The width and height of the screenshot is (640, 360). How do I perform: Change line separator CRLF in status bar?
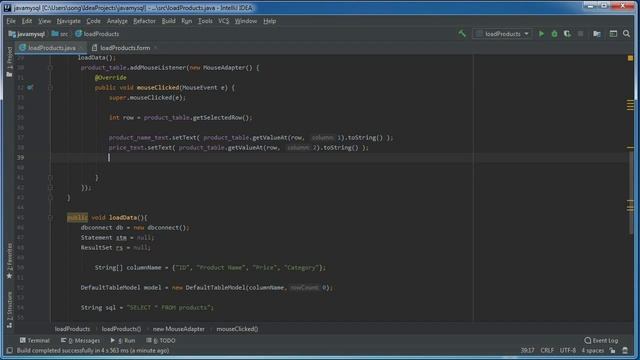point(547,351)
